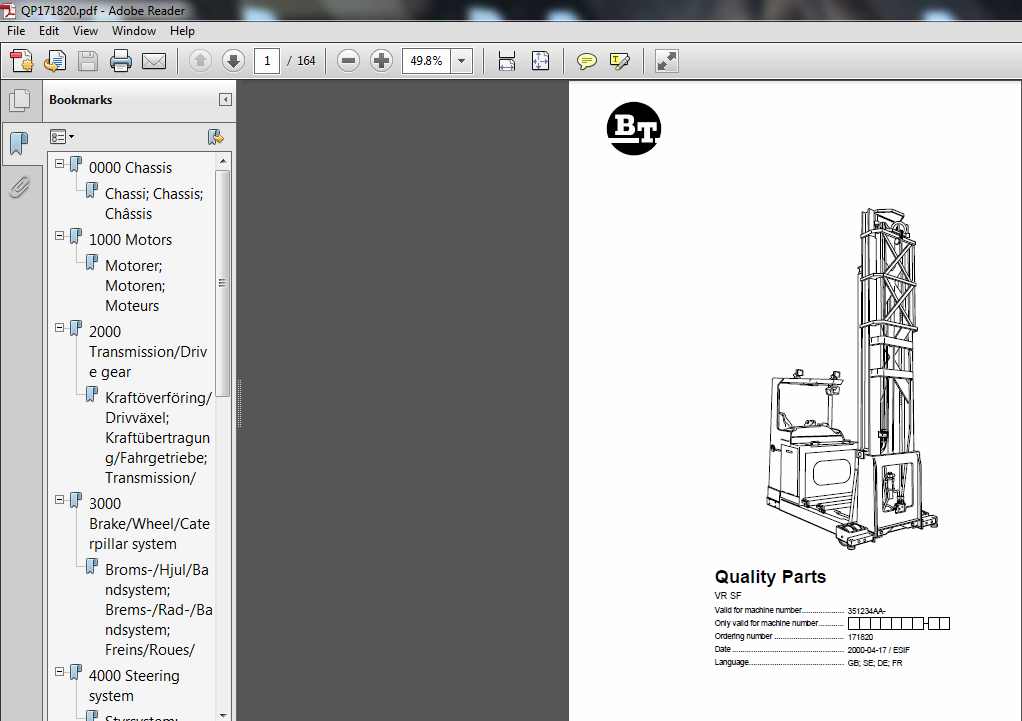This screenshot has height=721, width=1022.
Task: Add a Sticky Note comment
Action: click(587, 61)
